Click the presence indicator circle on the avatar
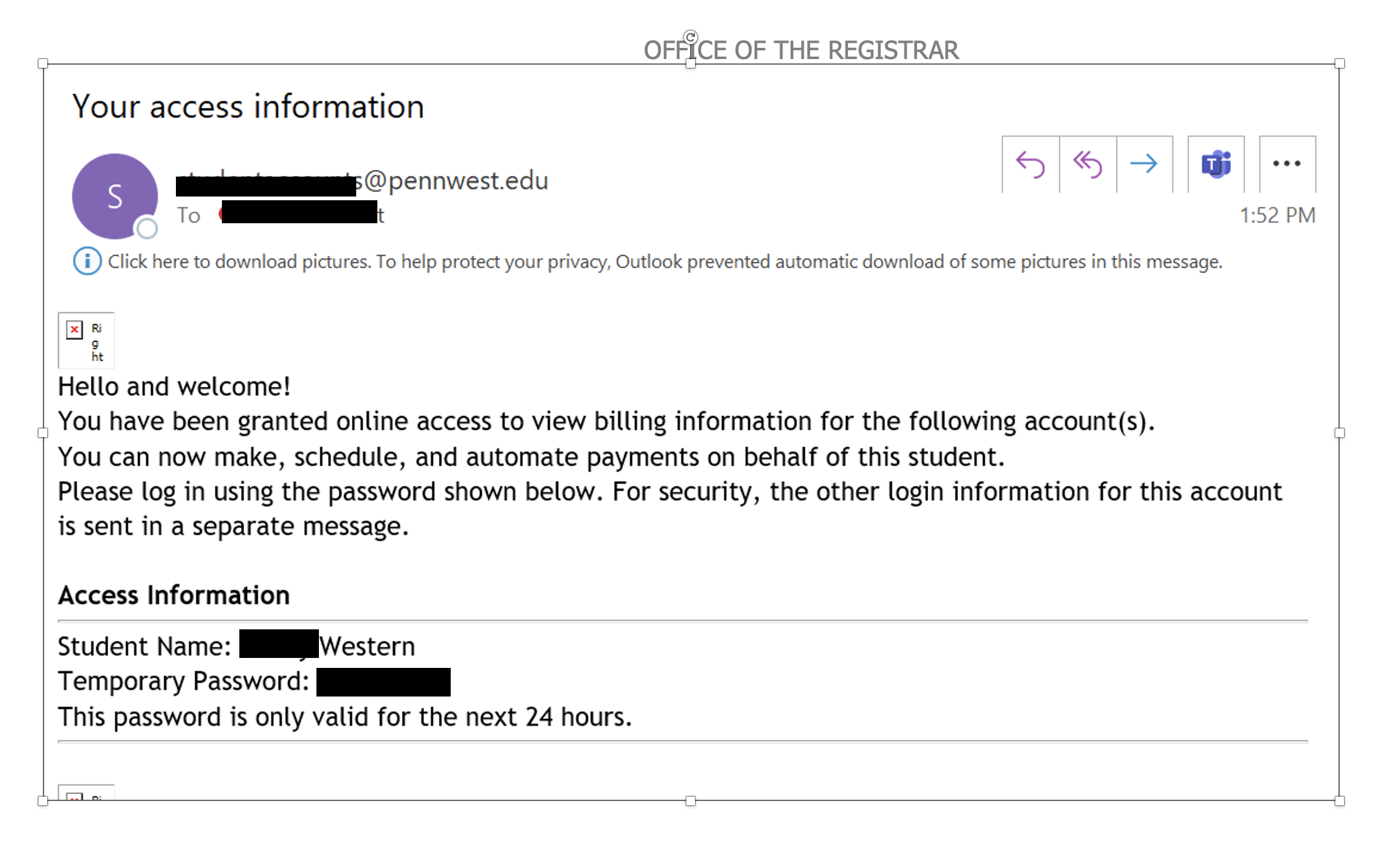The height and width of the screenshot is (847, 1400). (x=147, y=229)
